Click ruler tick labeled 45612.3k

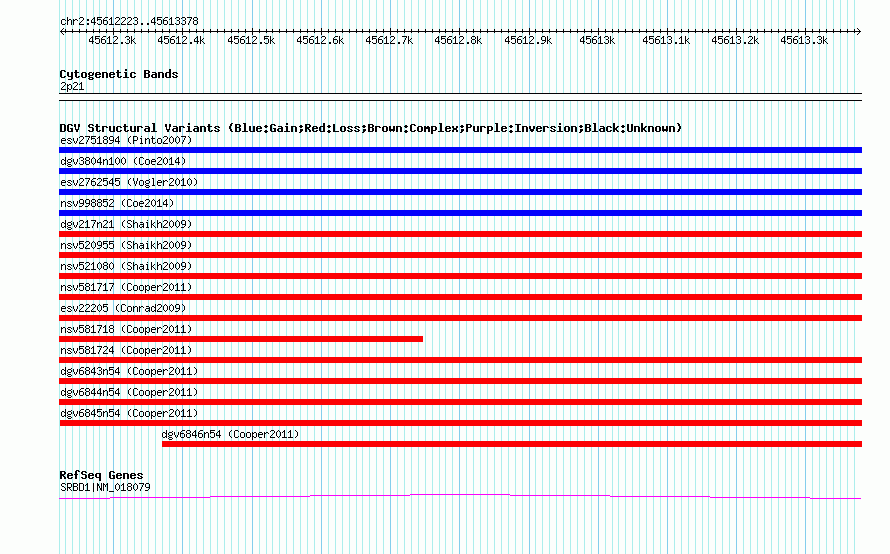(112, 40)
